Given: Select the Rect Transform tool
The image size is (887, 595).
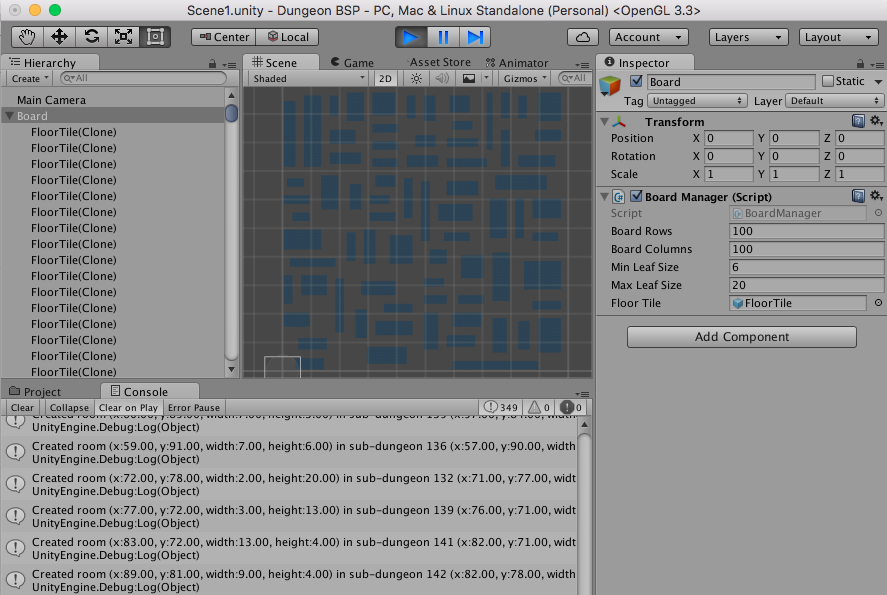Looking at the screenshot, I should pyautogui.click(x=155, y=37).
